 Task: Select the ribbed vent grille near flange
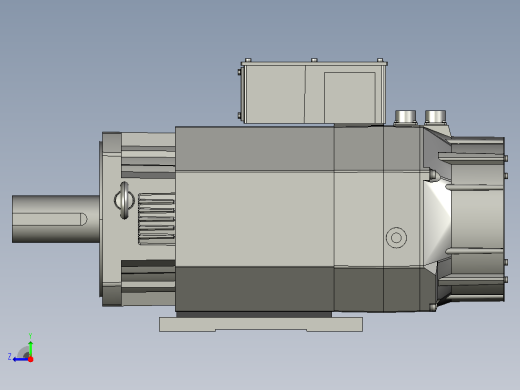pos(156,219)
